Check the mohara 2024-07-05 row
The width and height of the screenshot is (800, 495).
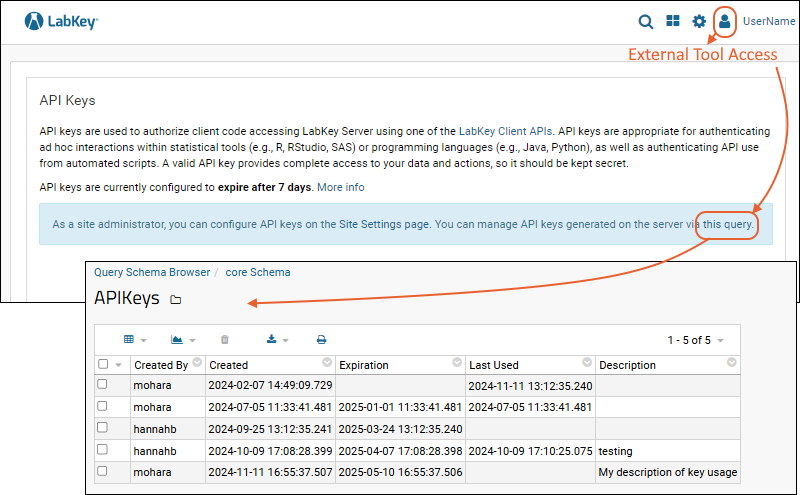pos(102,406)
